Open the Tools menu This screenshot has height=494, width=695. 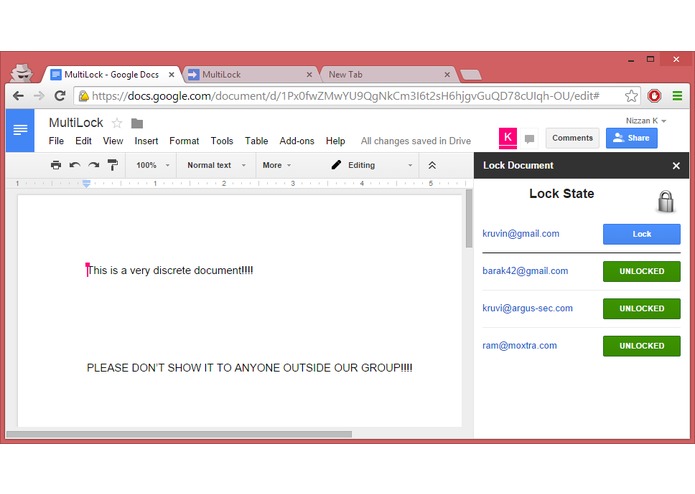tap(222, 141)
